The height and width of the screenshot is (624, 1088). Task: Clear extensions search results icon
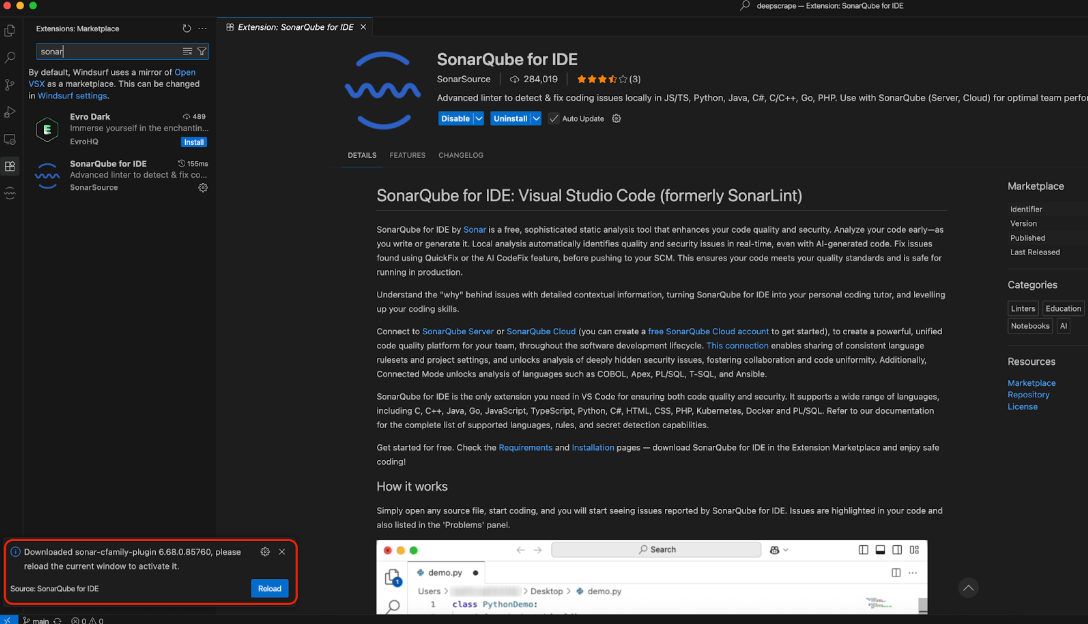[188, 51]
